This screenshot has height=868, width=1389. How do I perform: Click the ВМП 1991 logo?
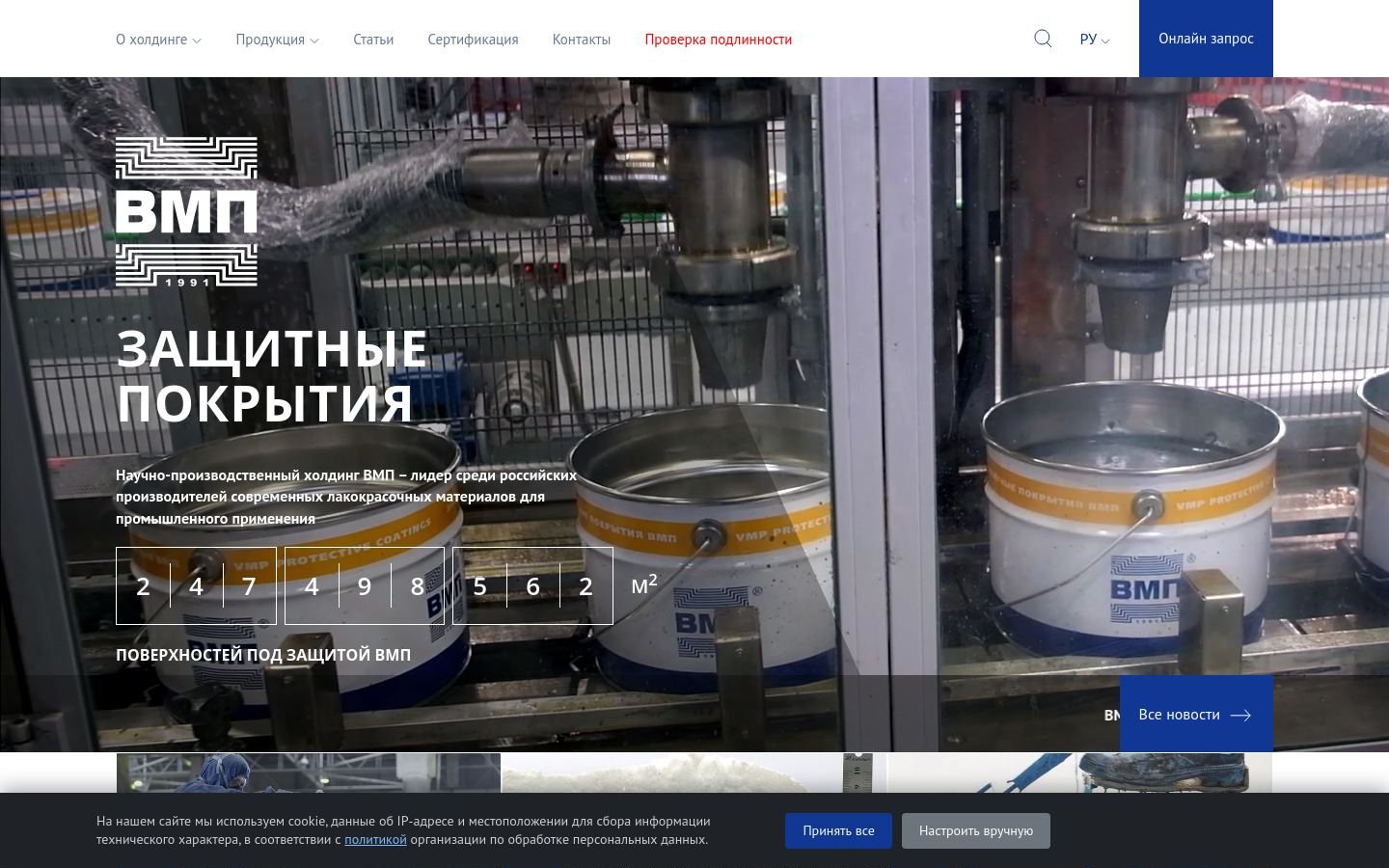(x=186, y=212)
